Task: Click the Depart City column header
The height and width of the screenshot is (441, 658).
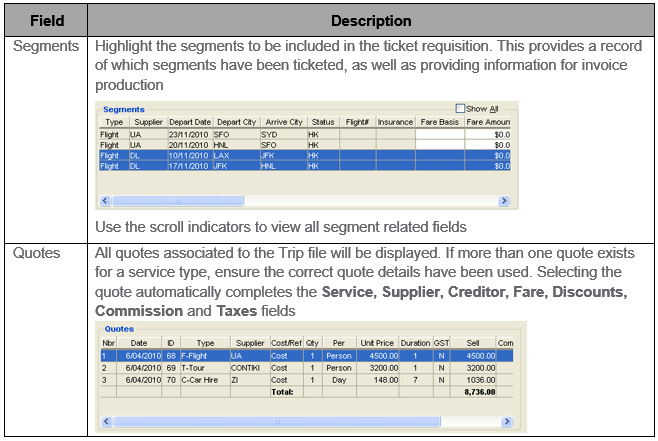Action: pyautogui.click(x=237, y=122)
